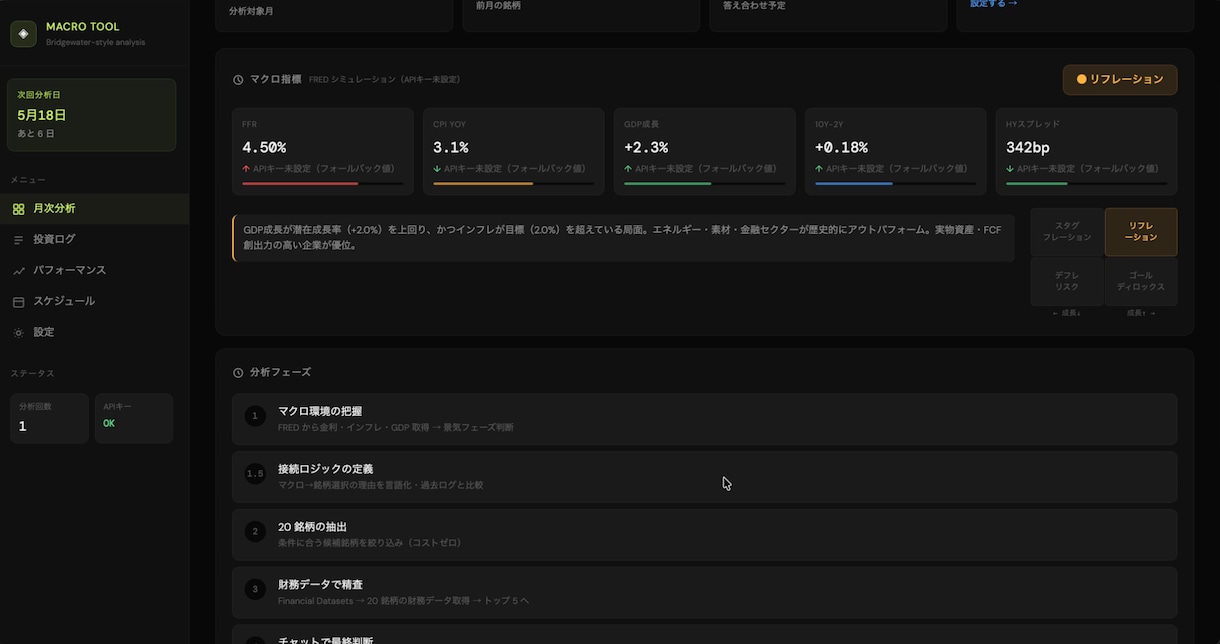
Task: Open the HYスプレッド 342bp card
Action: coord(1087,152)
